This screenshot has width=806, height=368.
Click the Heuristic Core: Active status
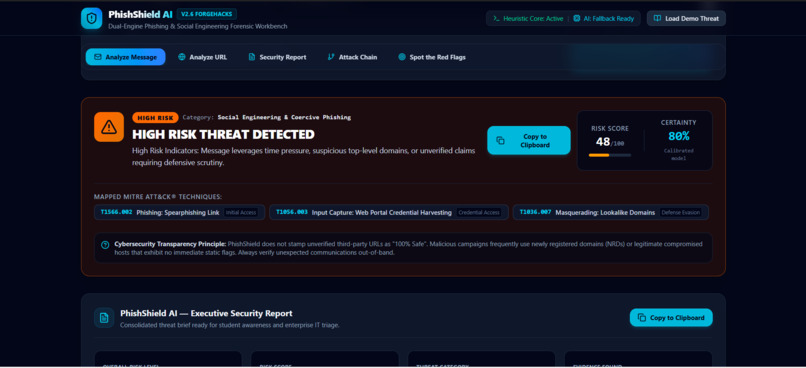tap(528, 19)
